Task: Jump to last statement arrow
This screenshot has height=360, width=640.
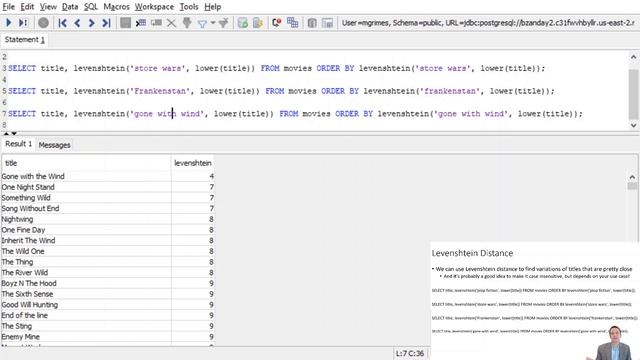Action: point(106,23)
